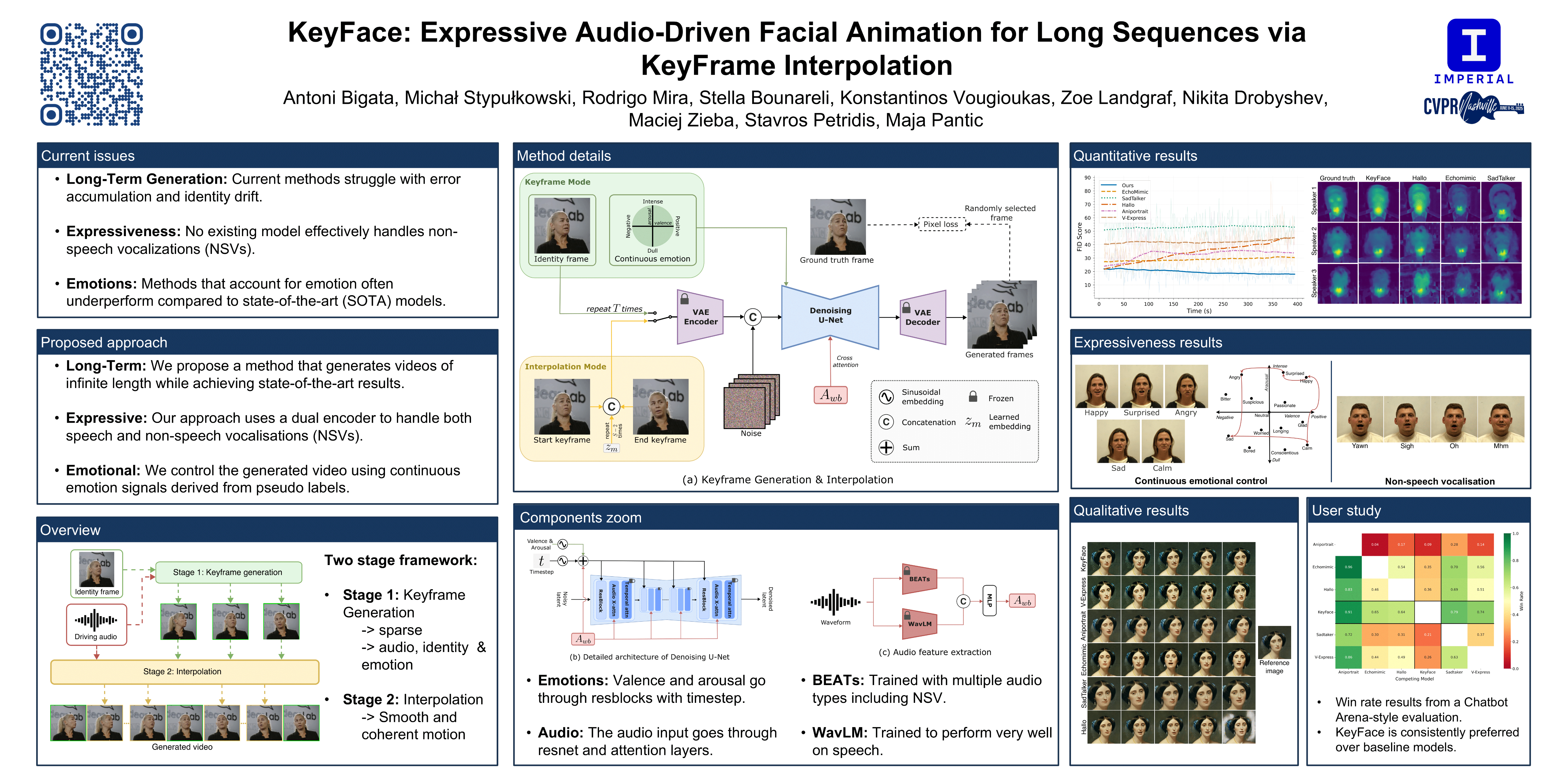1568x784 pixels.
Task: Click the Concatenation legend icon
Action: pos(886,422)
